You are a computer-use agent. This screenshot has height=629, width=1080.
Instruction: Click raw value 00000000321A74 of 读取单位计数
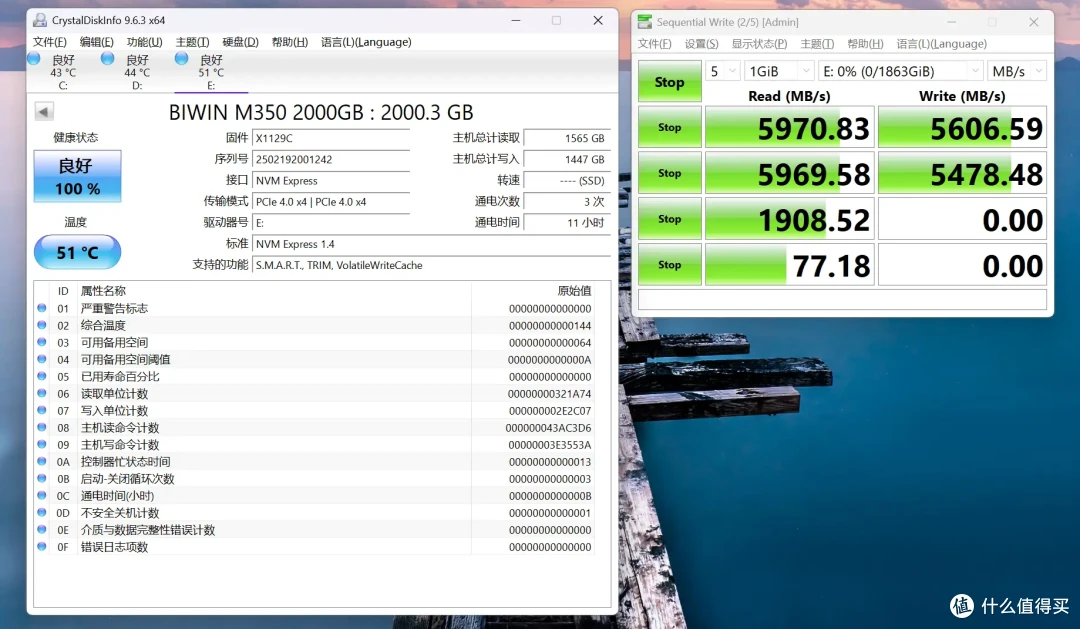550,393
